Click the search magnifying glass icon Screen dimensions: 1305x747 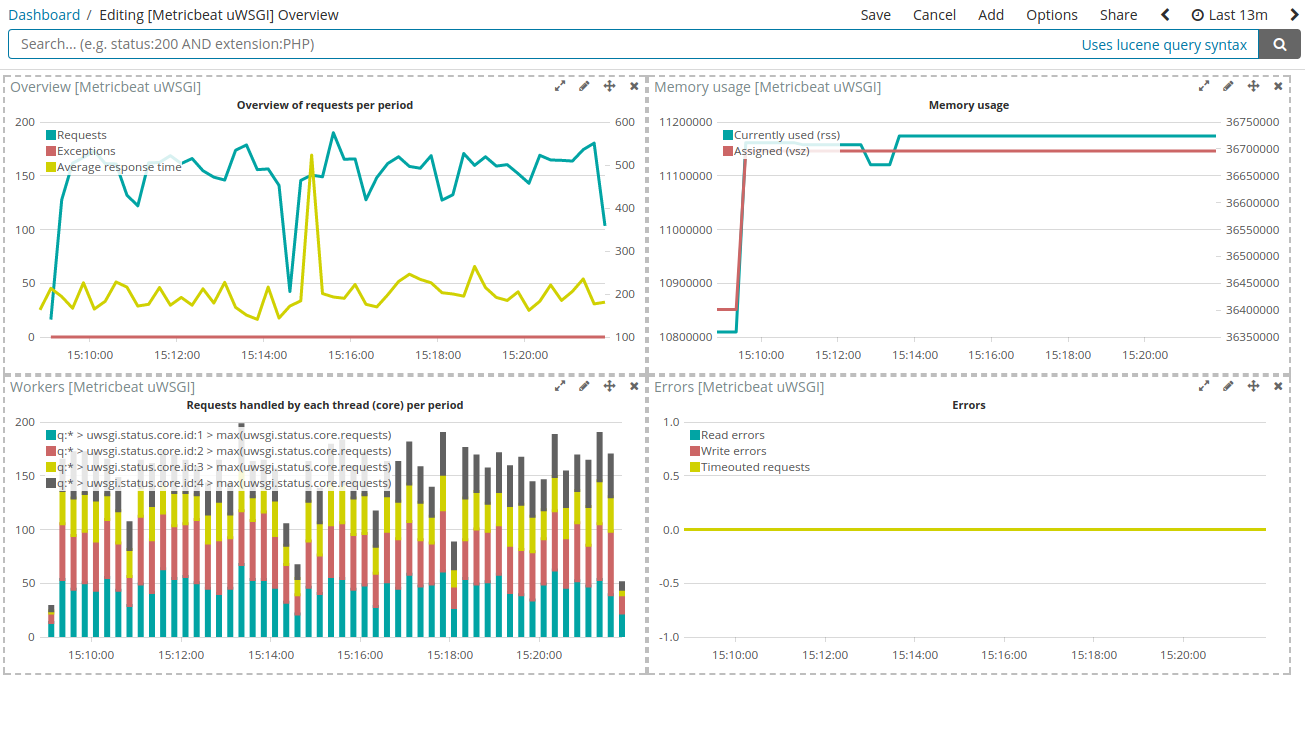1281,44
